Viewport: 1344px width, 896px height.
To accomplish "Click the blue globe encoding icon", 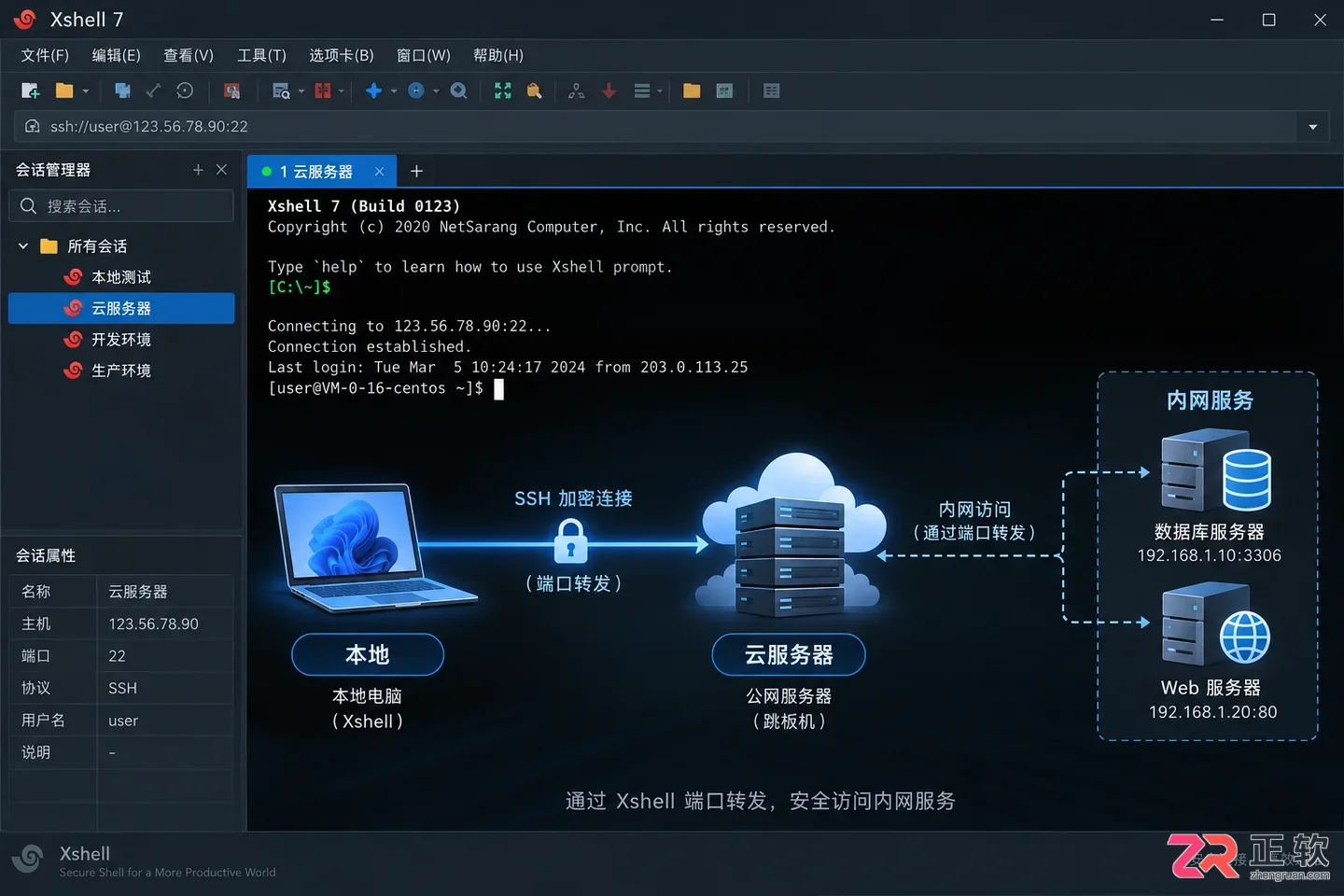I will tap(416, 91).
